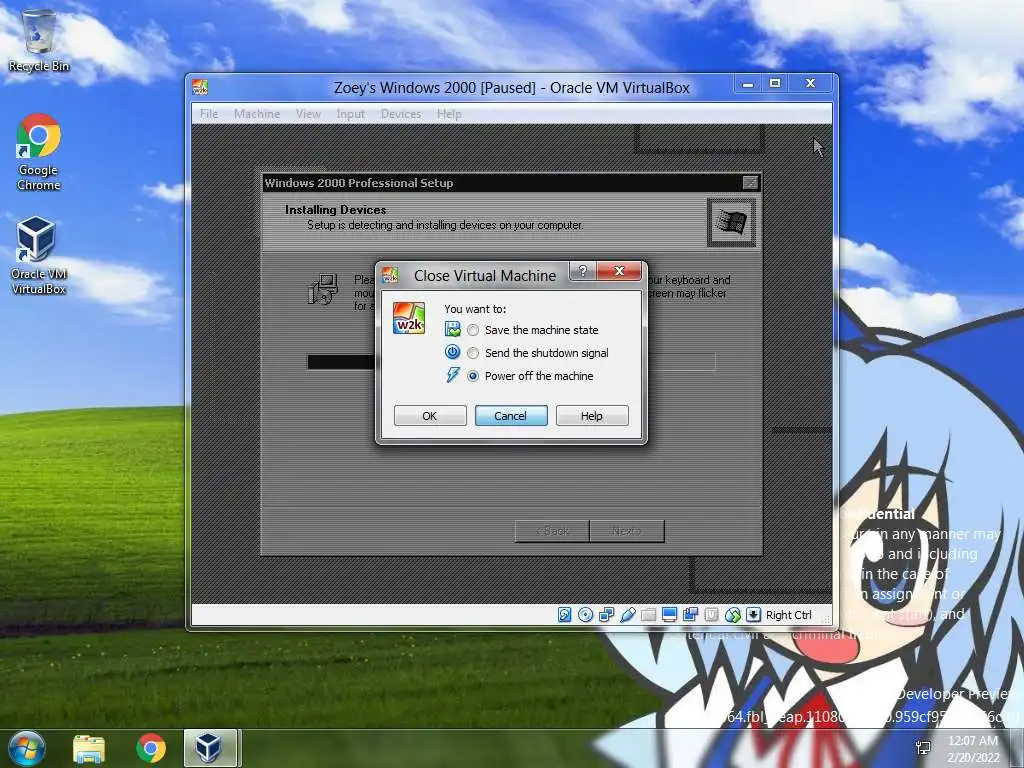Click the network tray icon
1024x768 pixels.
tap(923, 748)
